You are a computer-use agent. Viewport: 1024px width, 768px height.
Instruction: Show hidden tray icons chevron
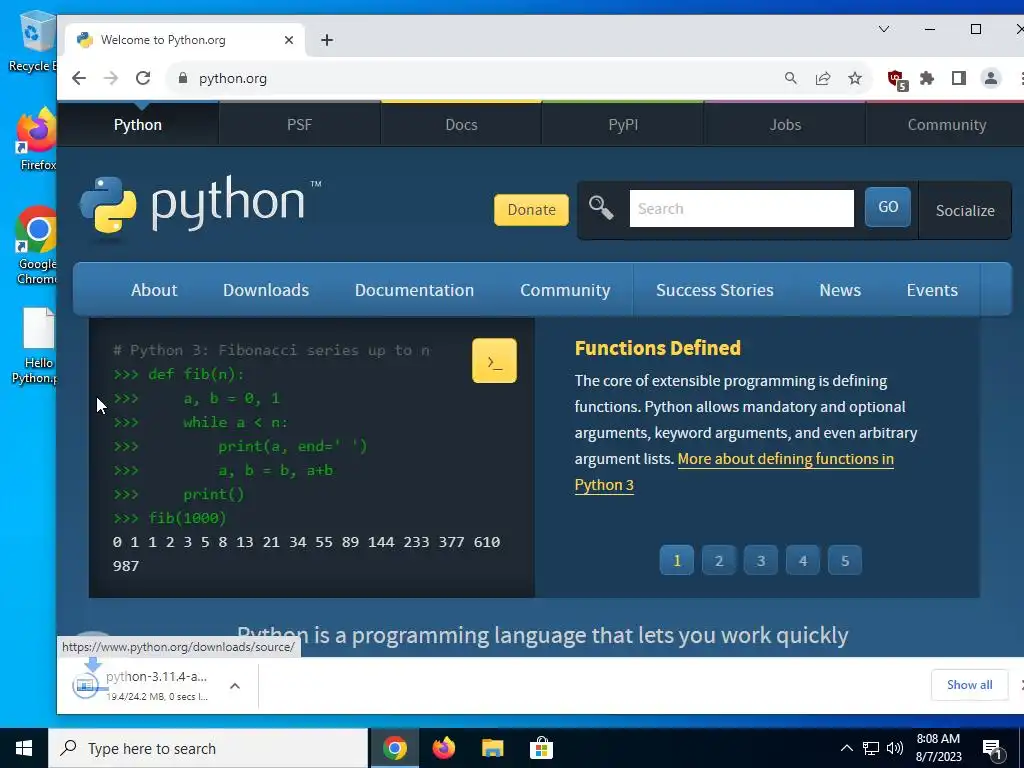(846, 748)
